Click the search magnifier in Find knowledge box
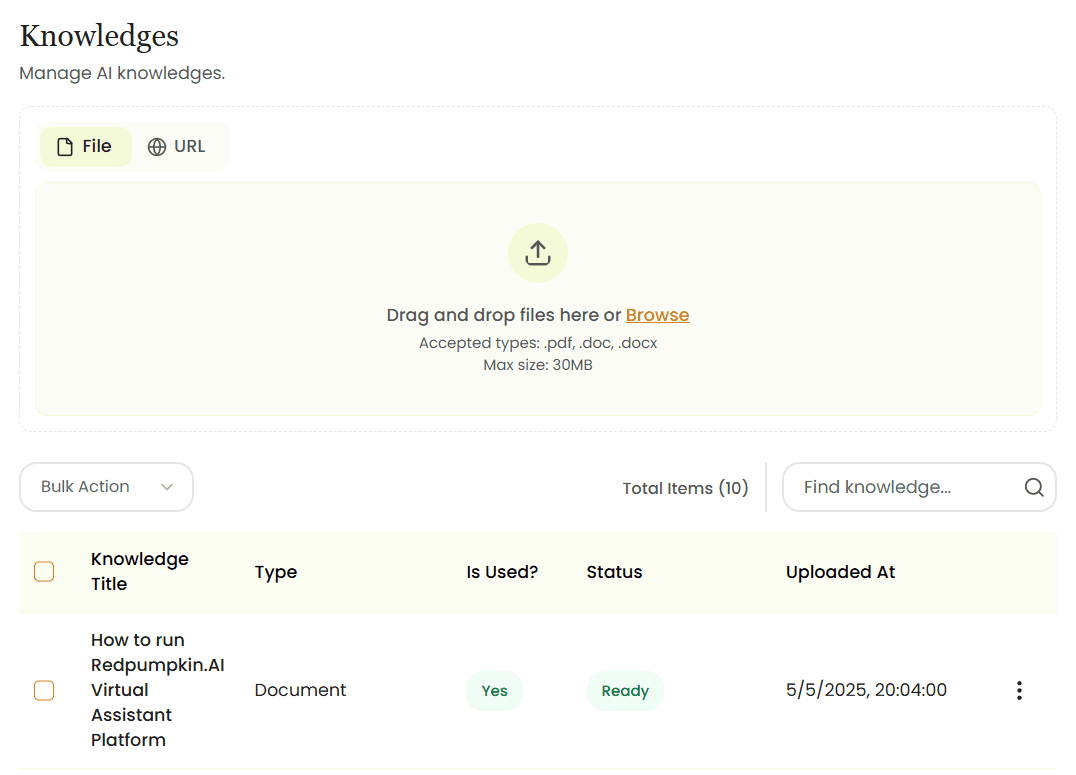 click(1033, 487)
